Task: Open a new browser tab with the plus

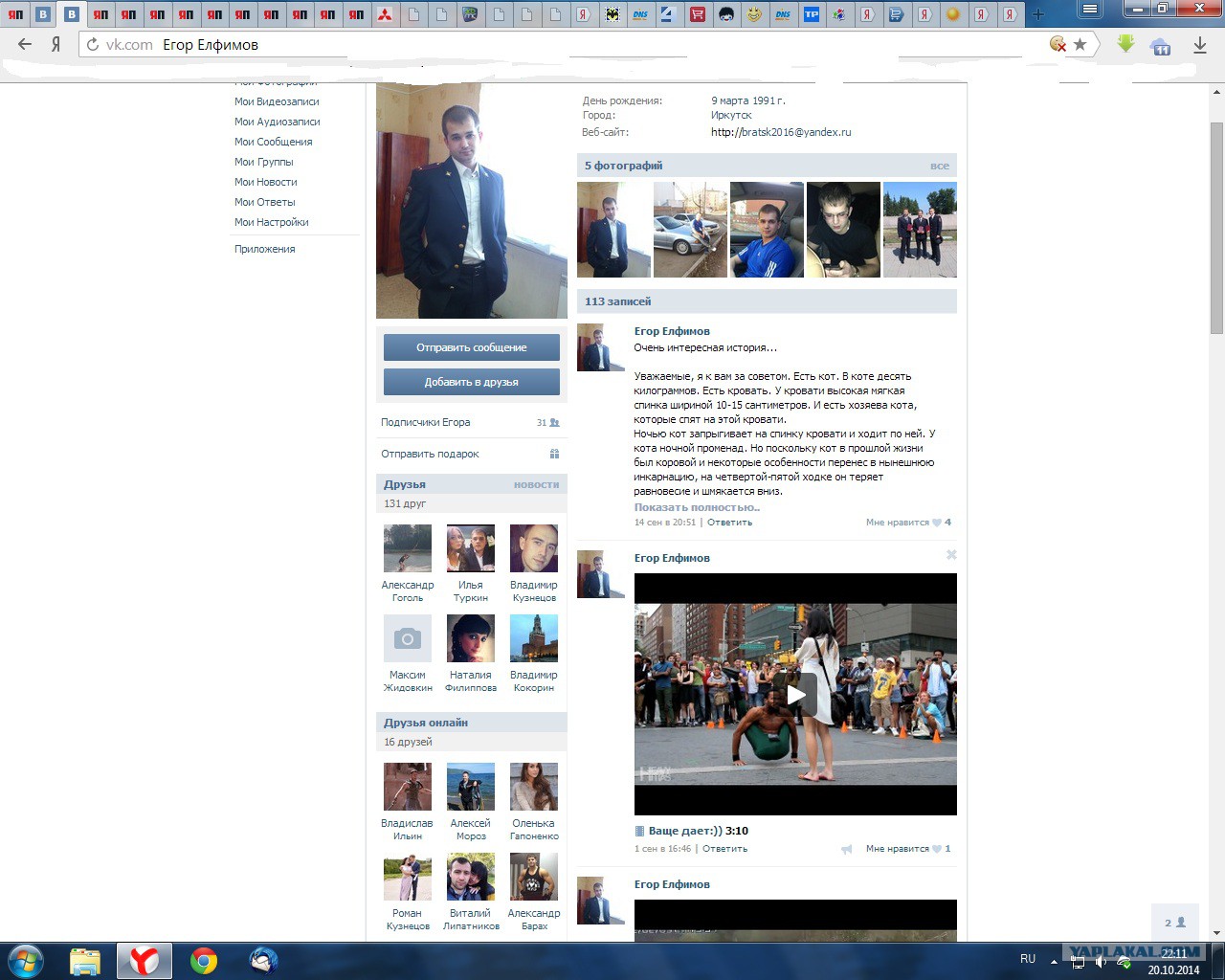Action: click(x=1038, y=14)
